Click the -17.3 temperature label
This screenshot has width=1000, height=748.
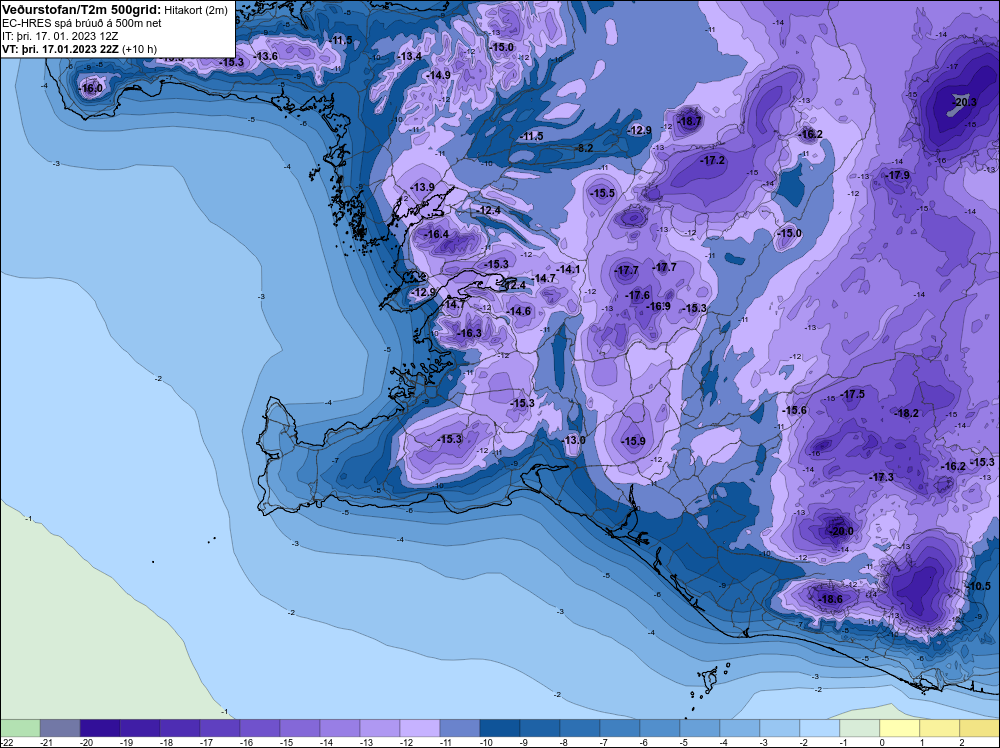pyautogui.click(x=881, y=477)
